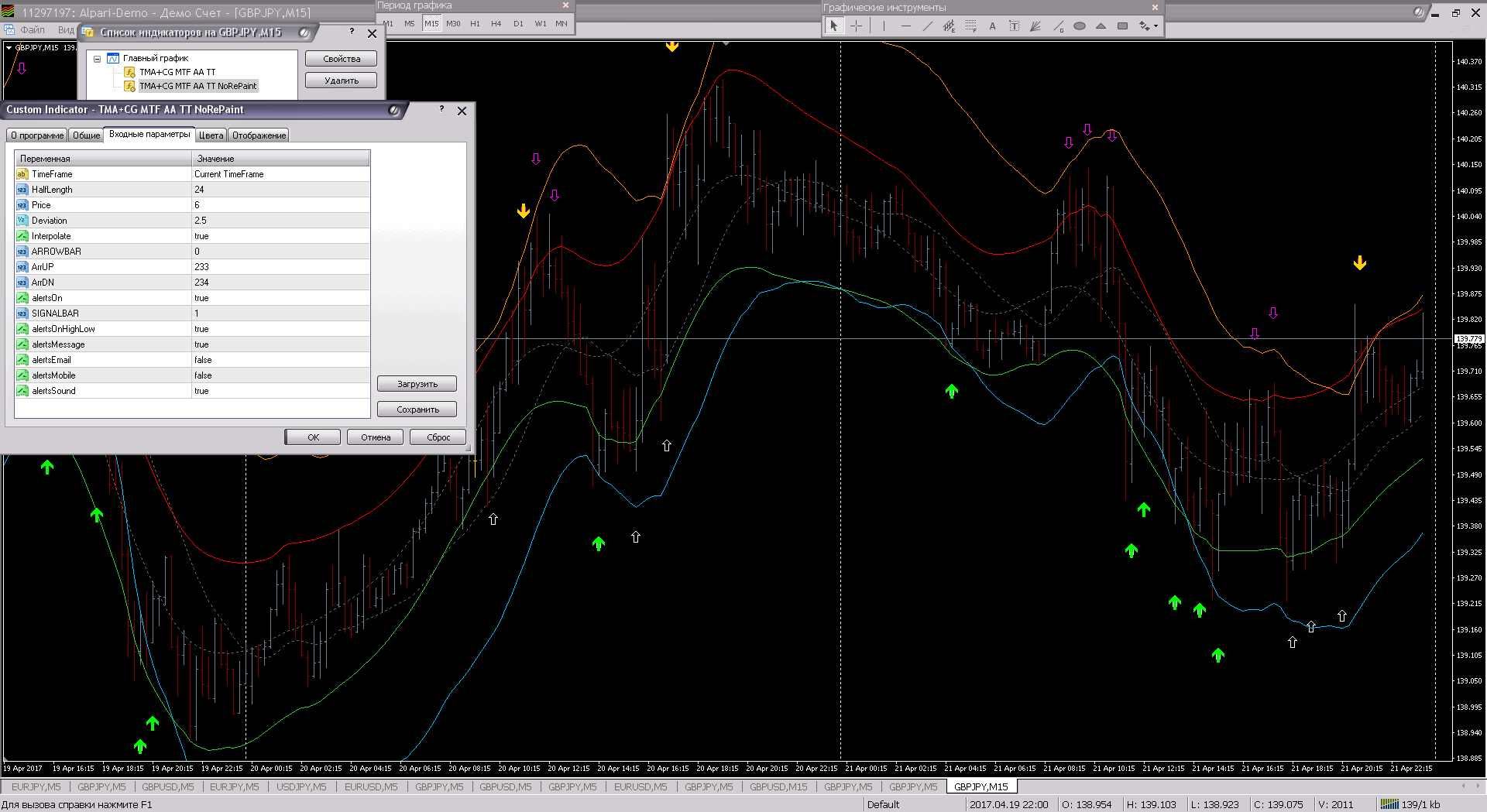Screen dimensions: 1487x812
Task: Choose the Ellipse shape tool
Action: click(1079, 26)
